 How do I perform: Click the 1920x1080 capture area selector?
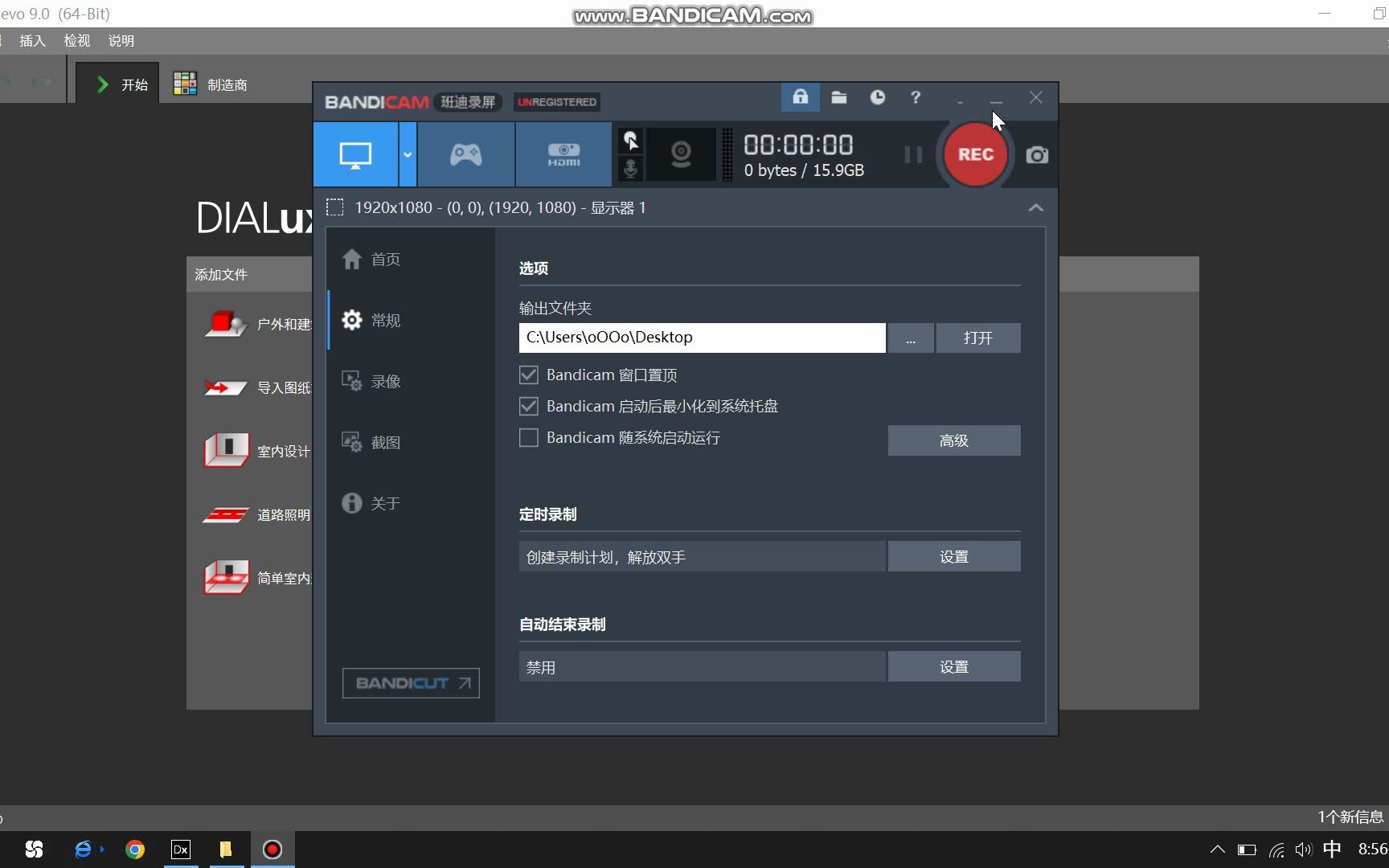[486, 207]
